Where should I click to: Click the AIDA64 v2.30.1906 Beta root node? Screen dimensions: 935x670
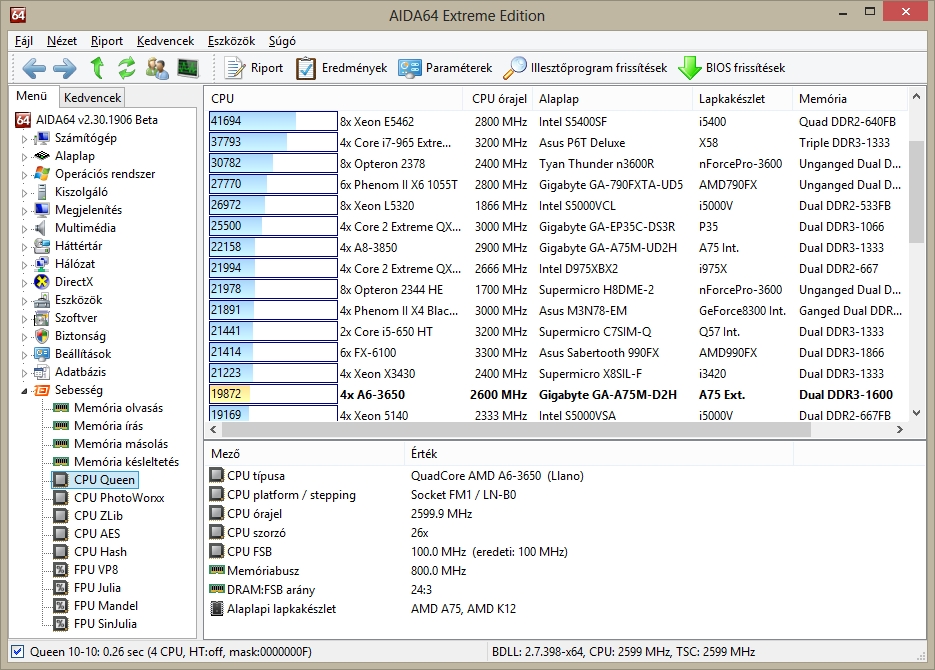tap(97, 120)
